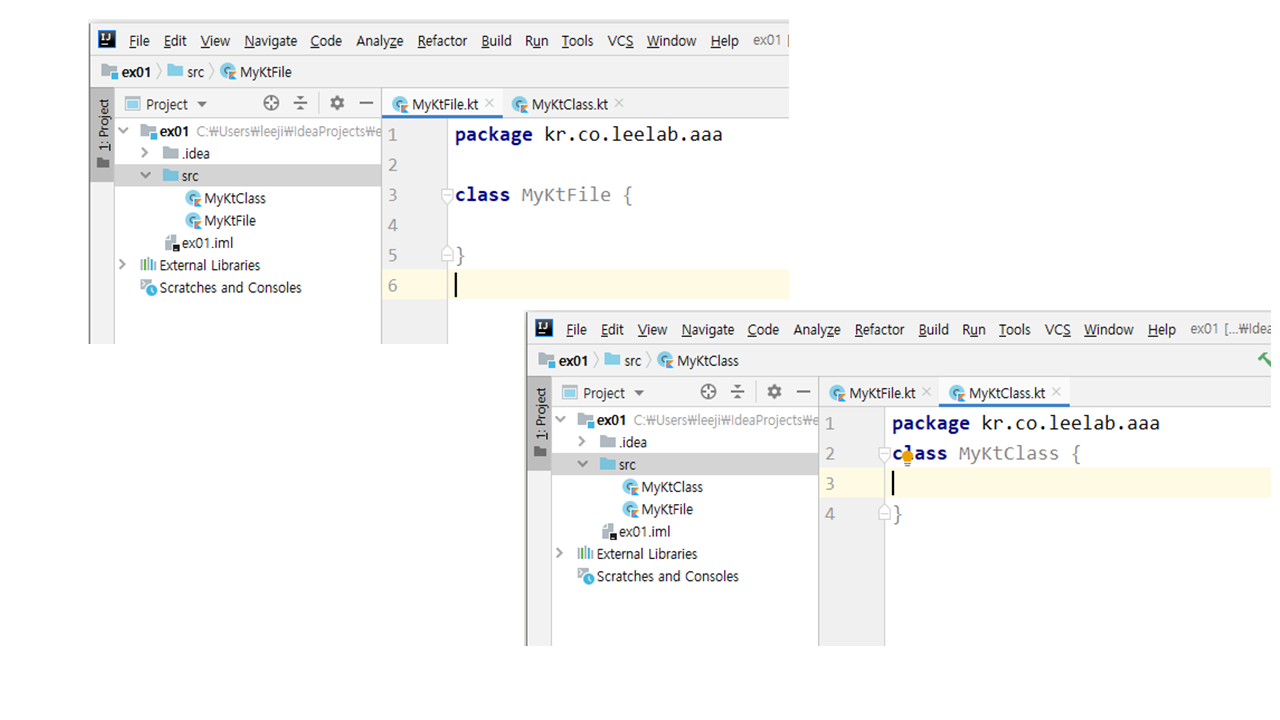Collapse the src folder in the MyKtFile window
The width and height of the screenshot is (1280, 720).
pyautogui.click(x=145, y=175)
